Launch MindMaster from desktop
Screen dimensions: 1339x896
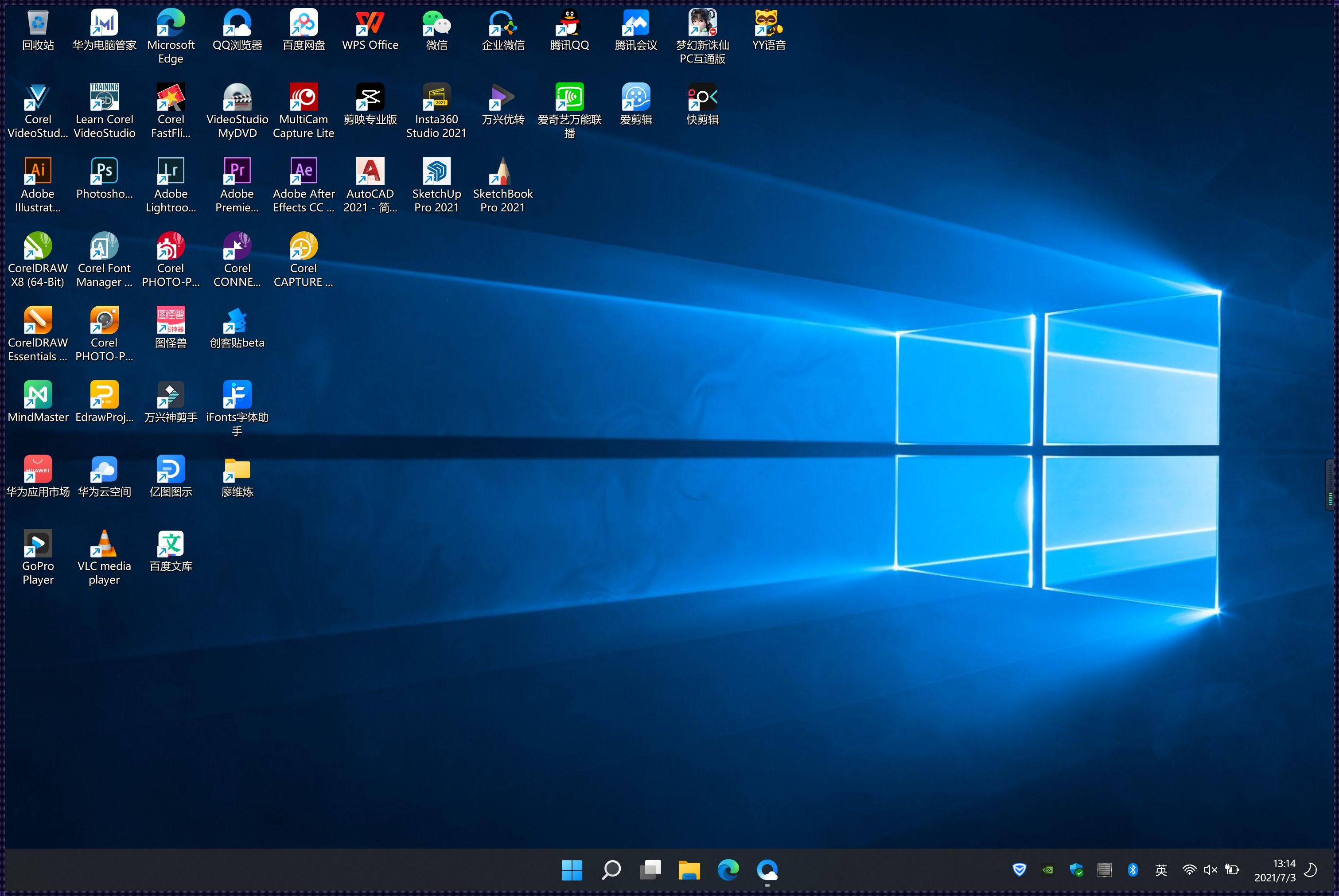click(38, 395)
